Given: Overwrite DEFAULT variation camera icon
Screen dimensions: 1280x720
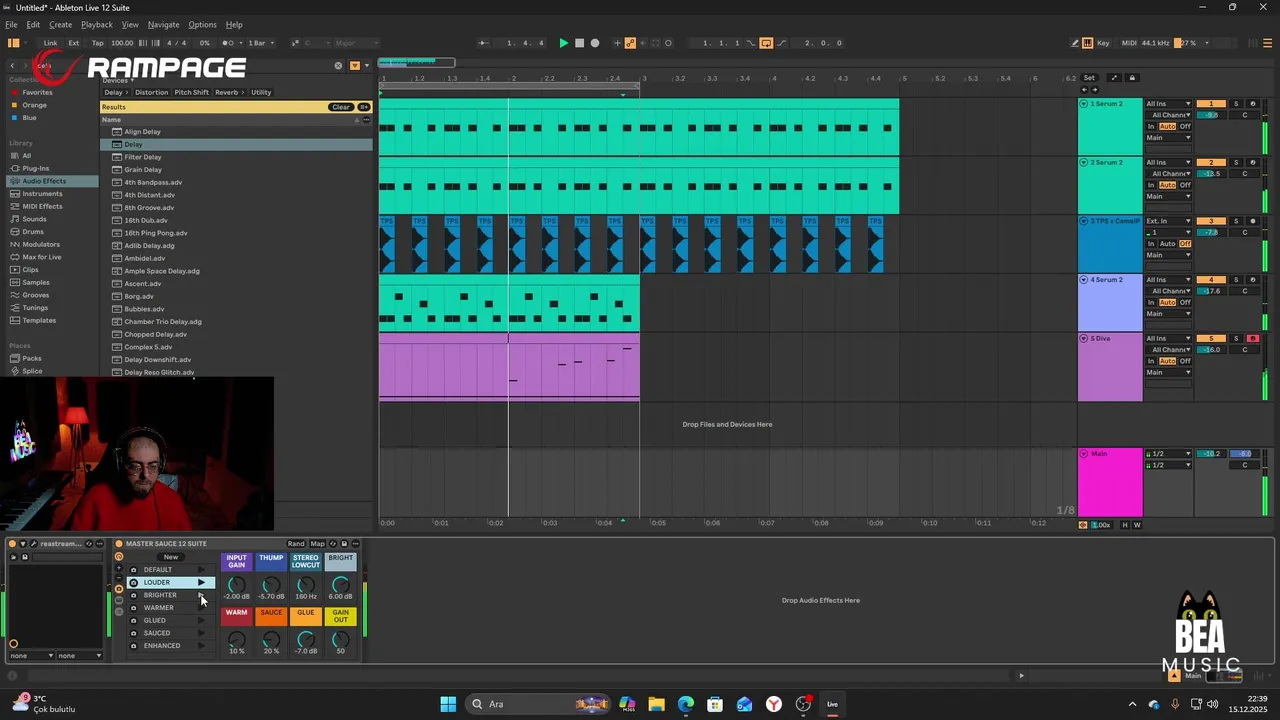Looking at the screenshot, I should click(133, 570).
